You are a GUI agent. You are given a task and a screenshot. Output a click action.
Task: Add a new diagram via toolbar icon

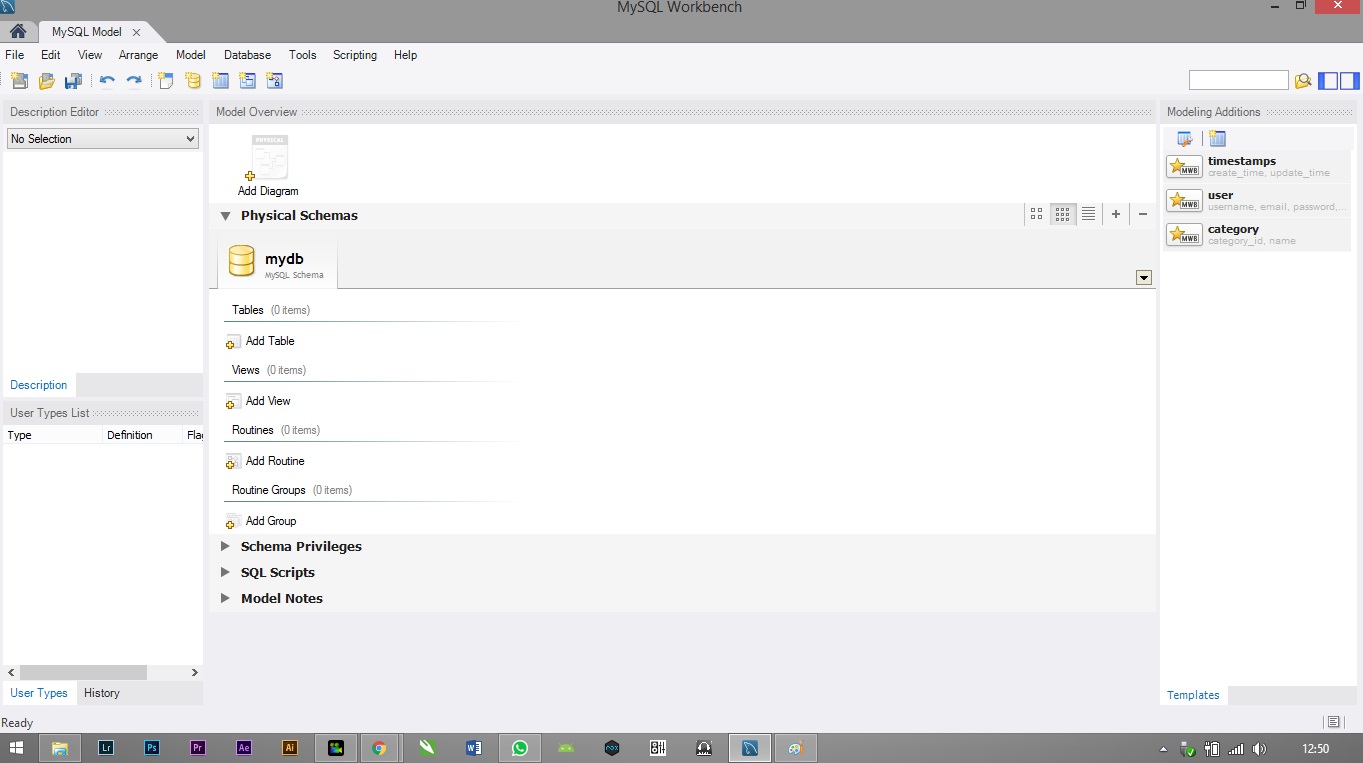166,81
